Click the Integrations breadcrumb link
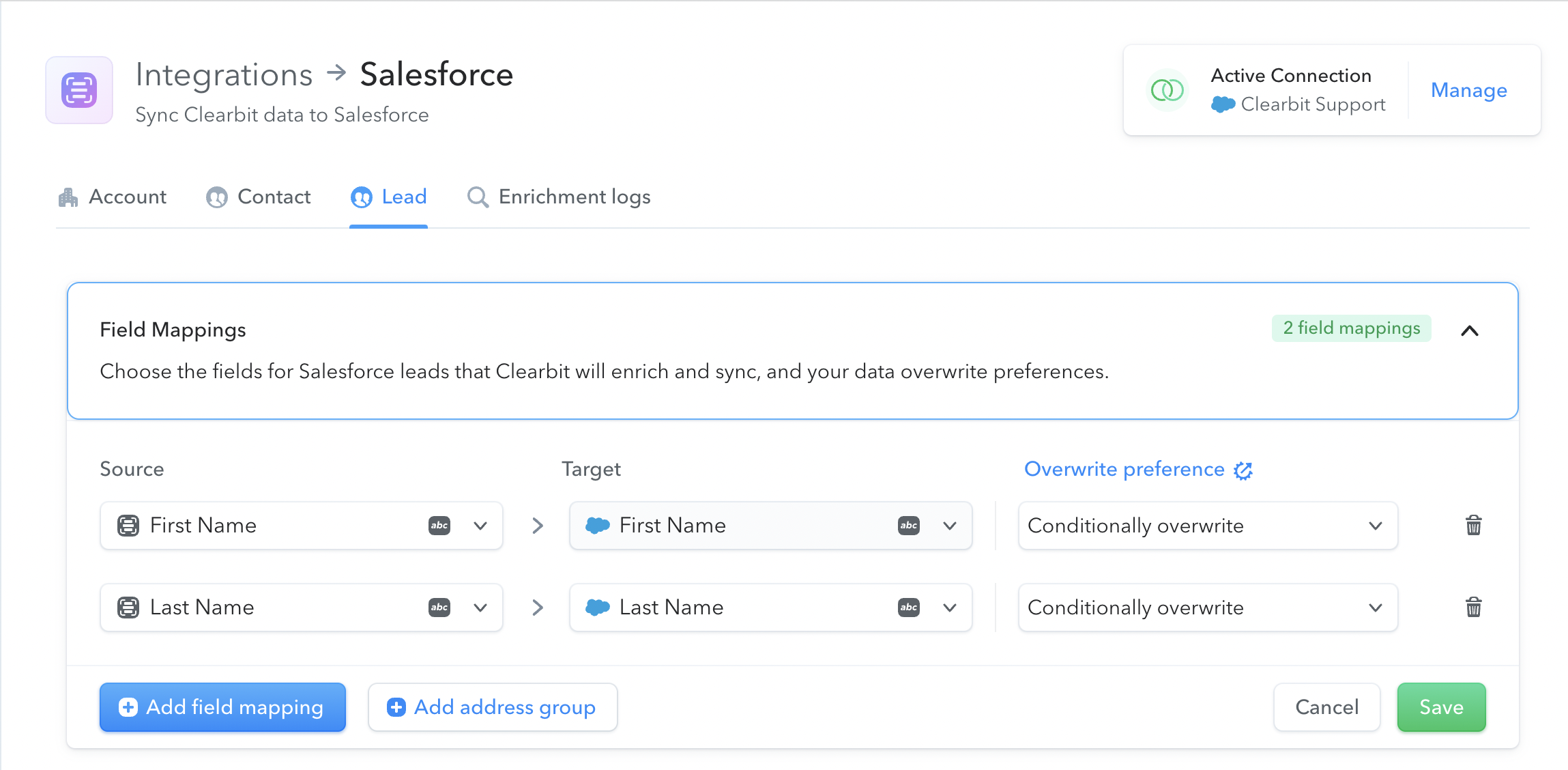The width and height of the screenshot is (1568, 770). (224, 74)
